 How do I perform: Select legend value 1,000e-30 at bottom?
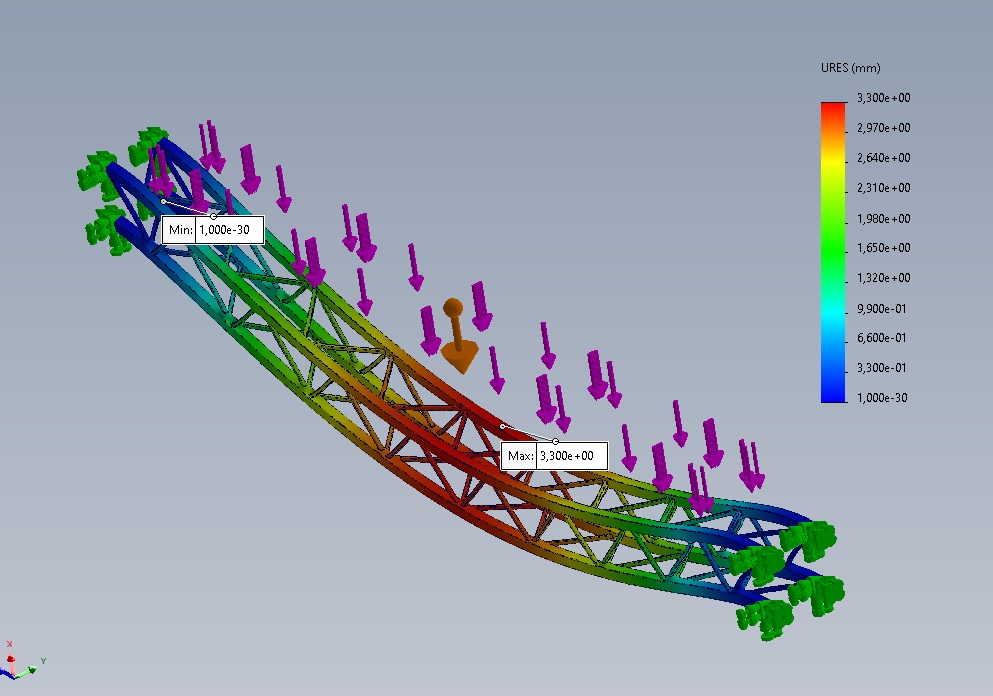[x=882, y=398]
